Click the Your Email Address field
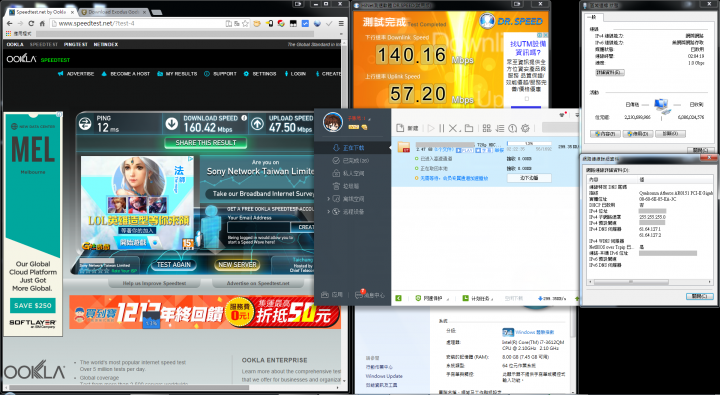Screen dimensions: 720x395 pos(259,227)
